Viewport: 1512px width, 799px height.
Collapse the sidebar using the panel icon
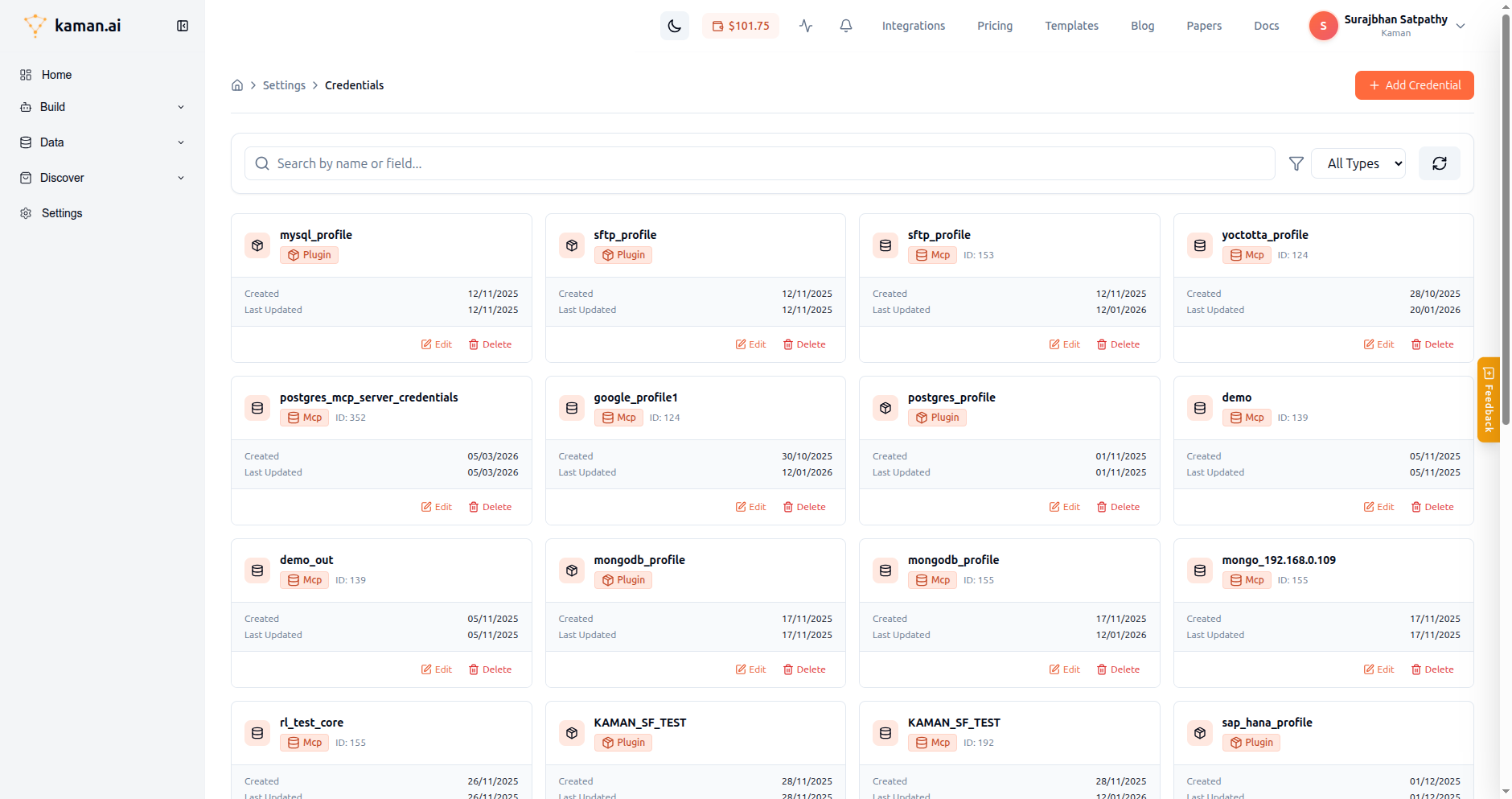183,26
